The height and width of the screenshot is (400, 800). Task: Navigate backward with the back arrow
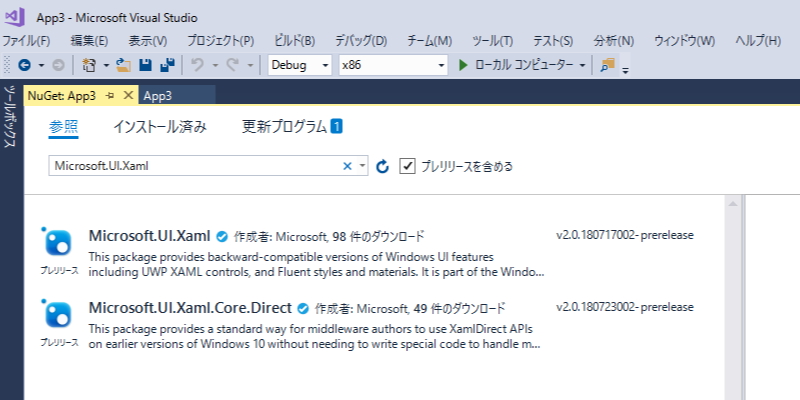(24, 65)
